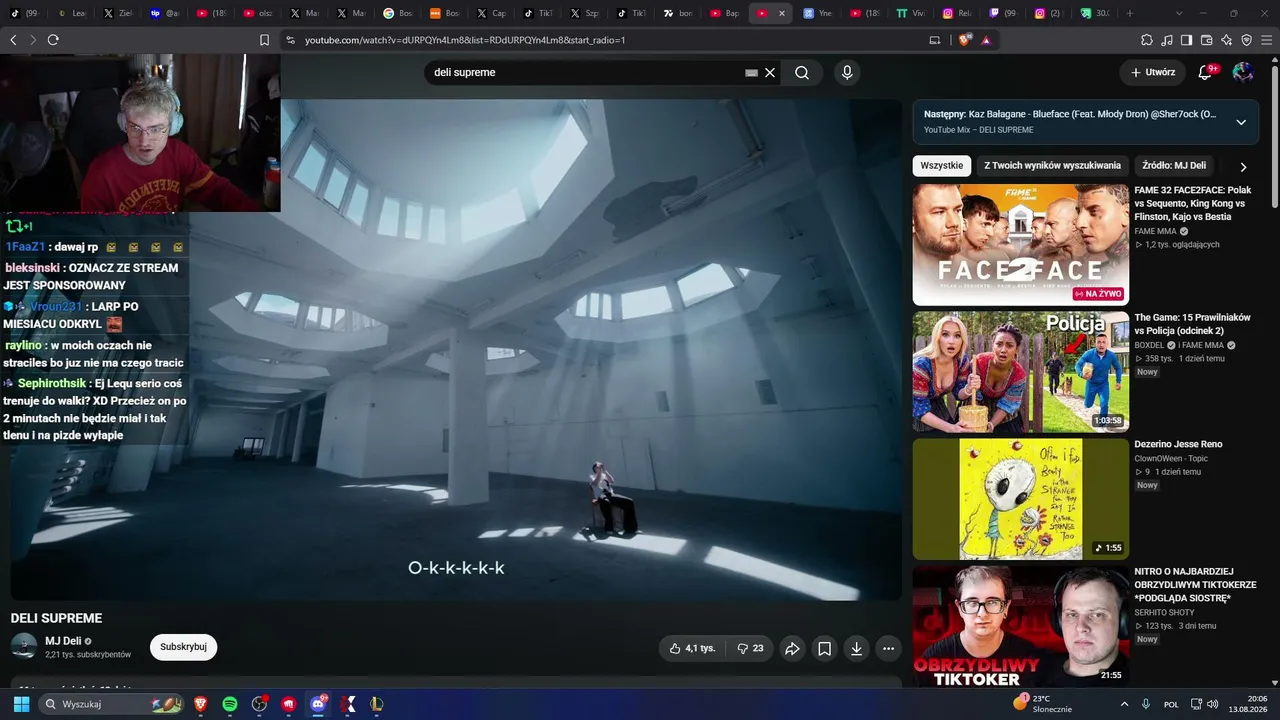Show hidden system tray icons
The height and width of the screenshot is (720, 1280).
(1124, 704)
